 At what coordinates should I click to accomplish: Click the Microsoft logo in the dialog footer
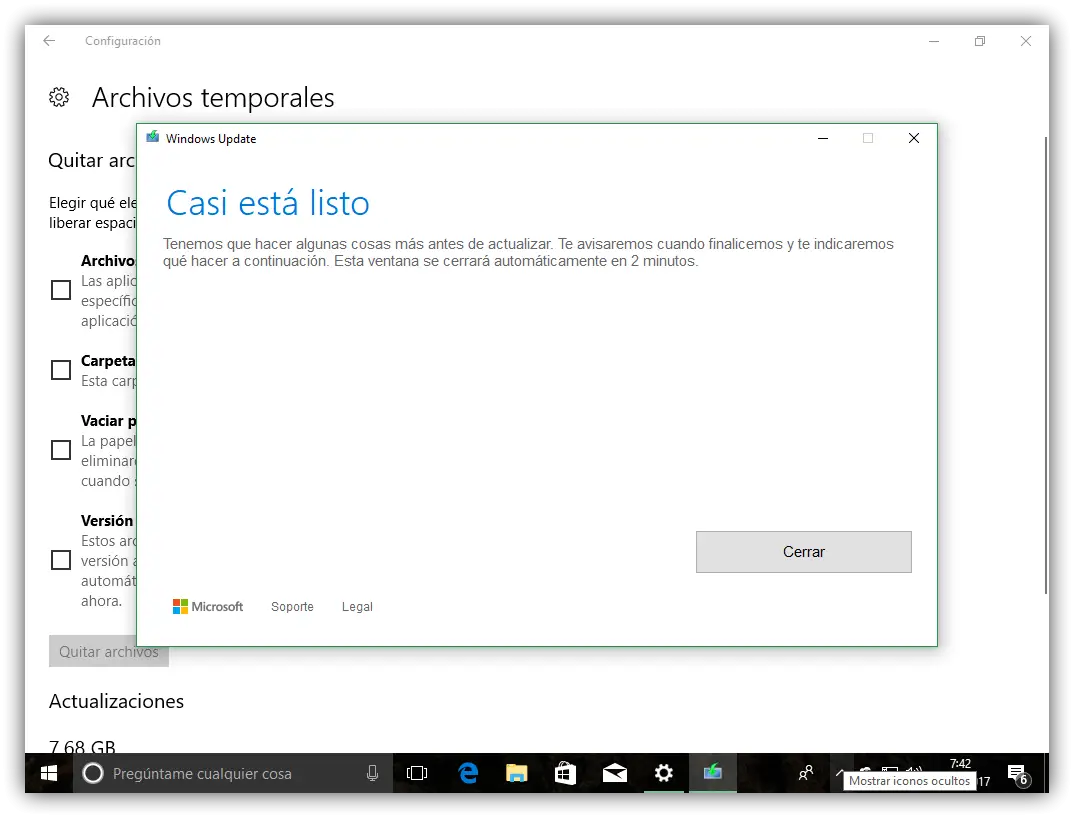(208, 606)
